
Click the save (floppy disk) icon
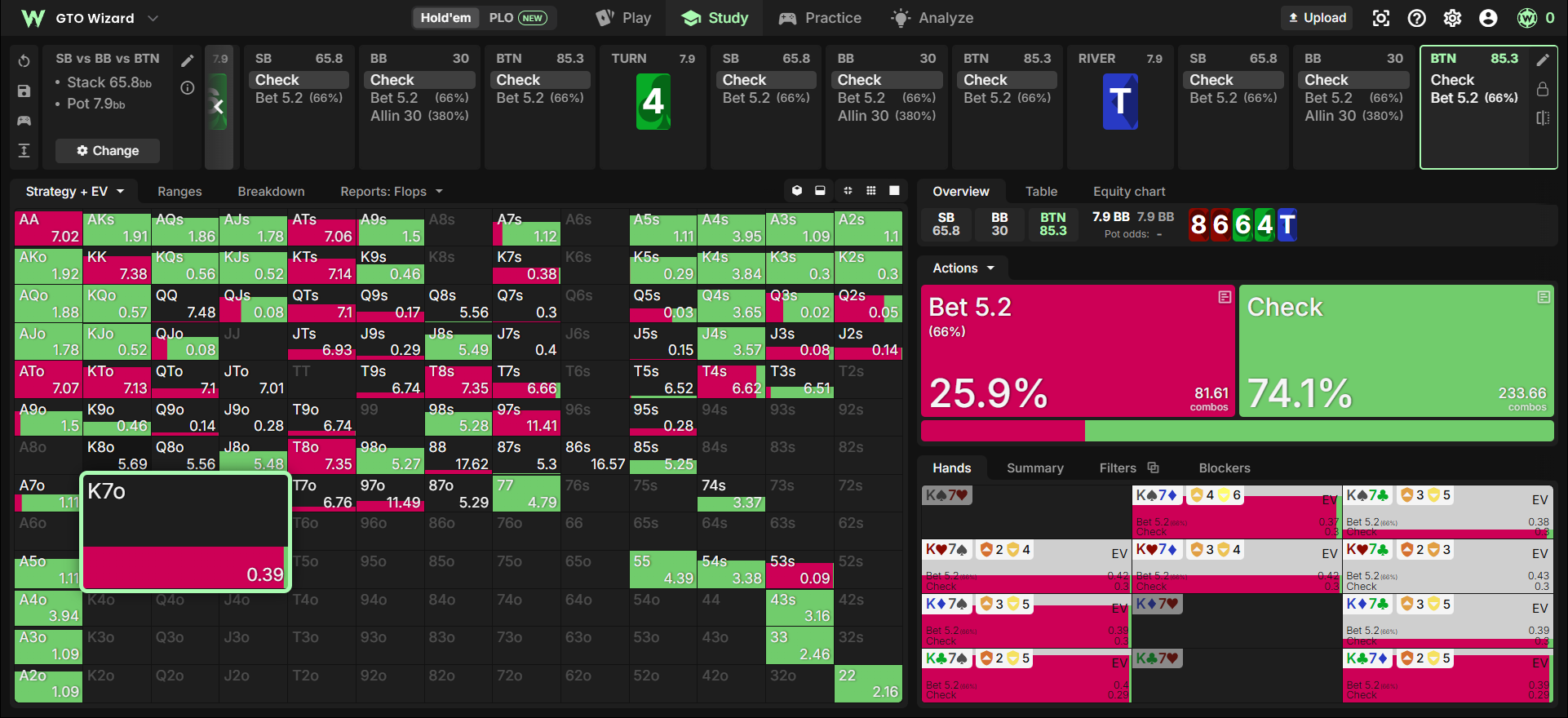coord(24,91)
